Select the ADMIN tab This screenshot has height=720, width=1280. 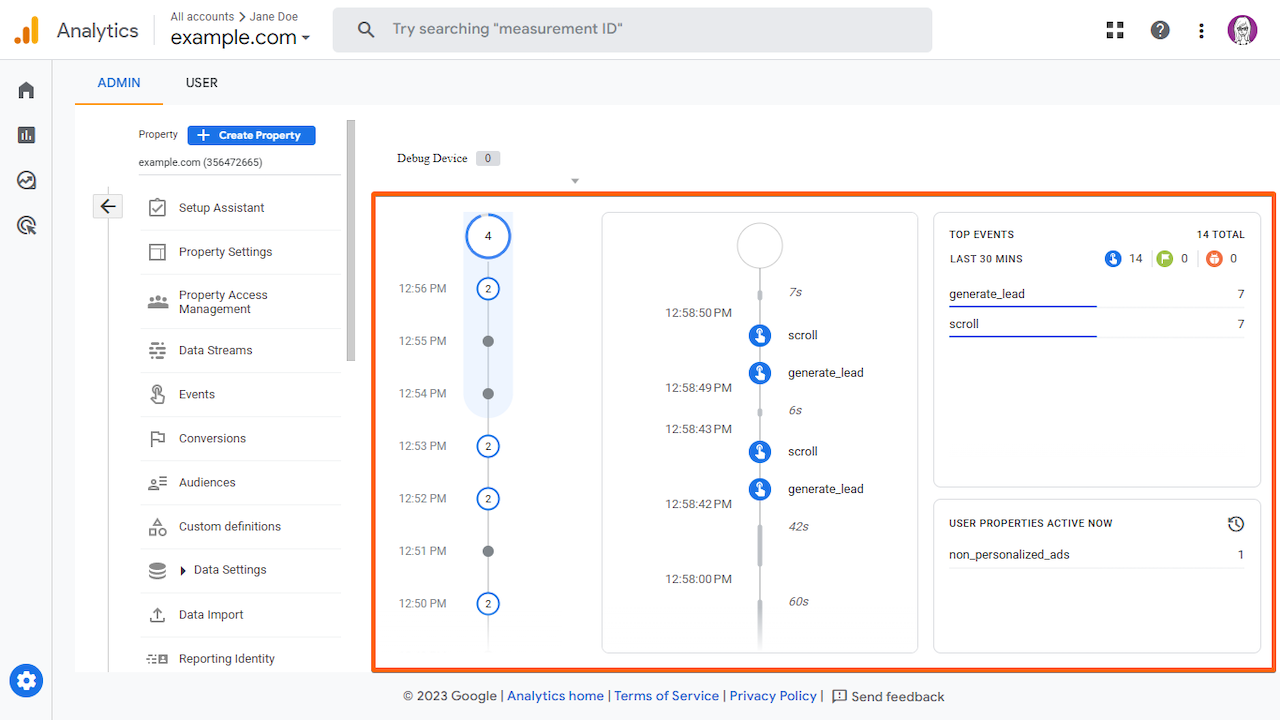[118, 82]
